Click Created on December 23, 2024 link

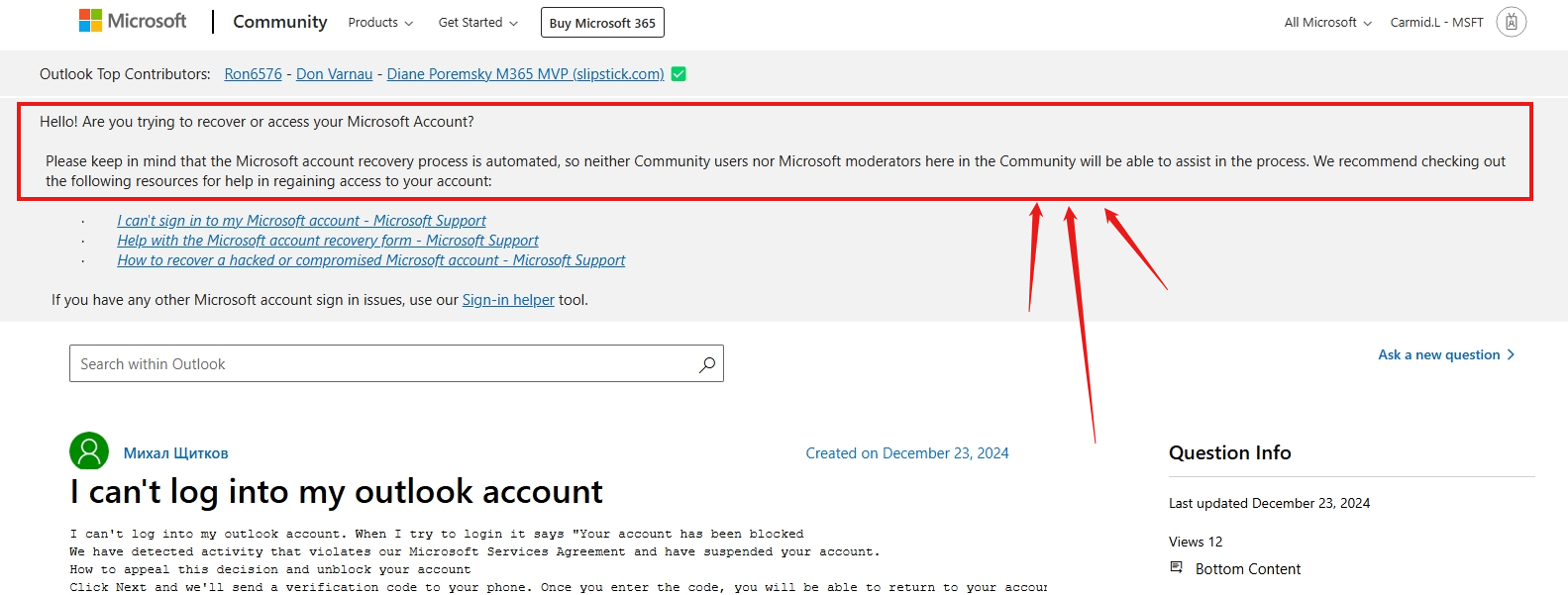[907, 453]
